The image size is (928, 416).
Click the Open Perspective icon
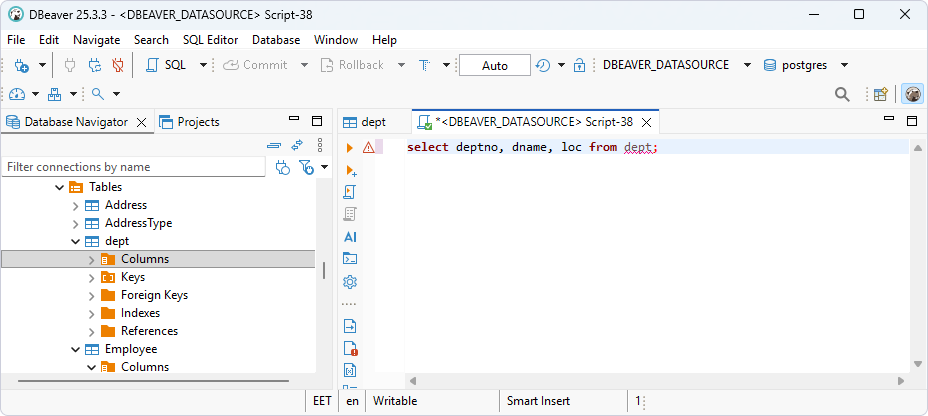click(881, 94)
